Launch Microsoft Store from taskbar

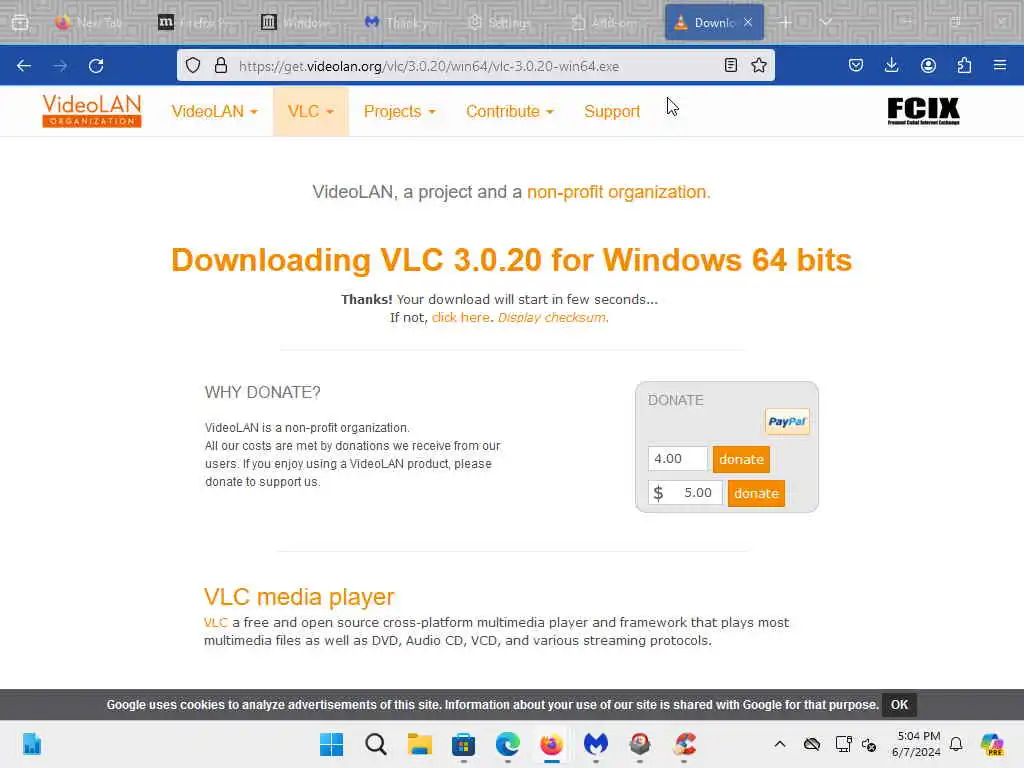pos(463,744)
